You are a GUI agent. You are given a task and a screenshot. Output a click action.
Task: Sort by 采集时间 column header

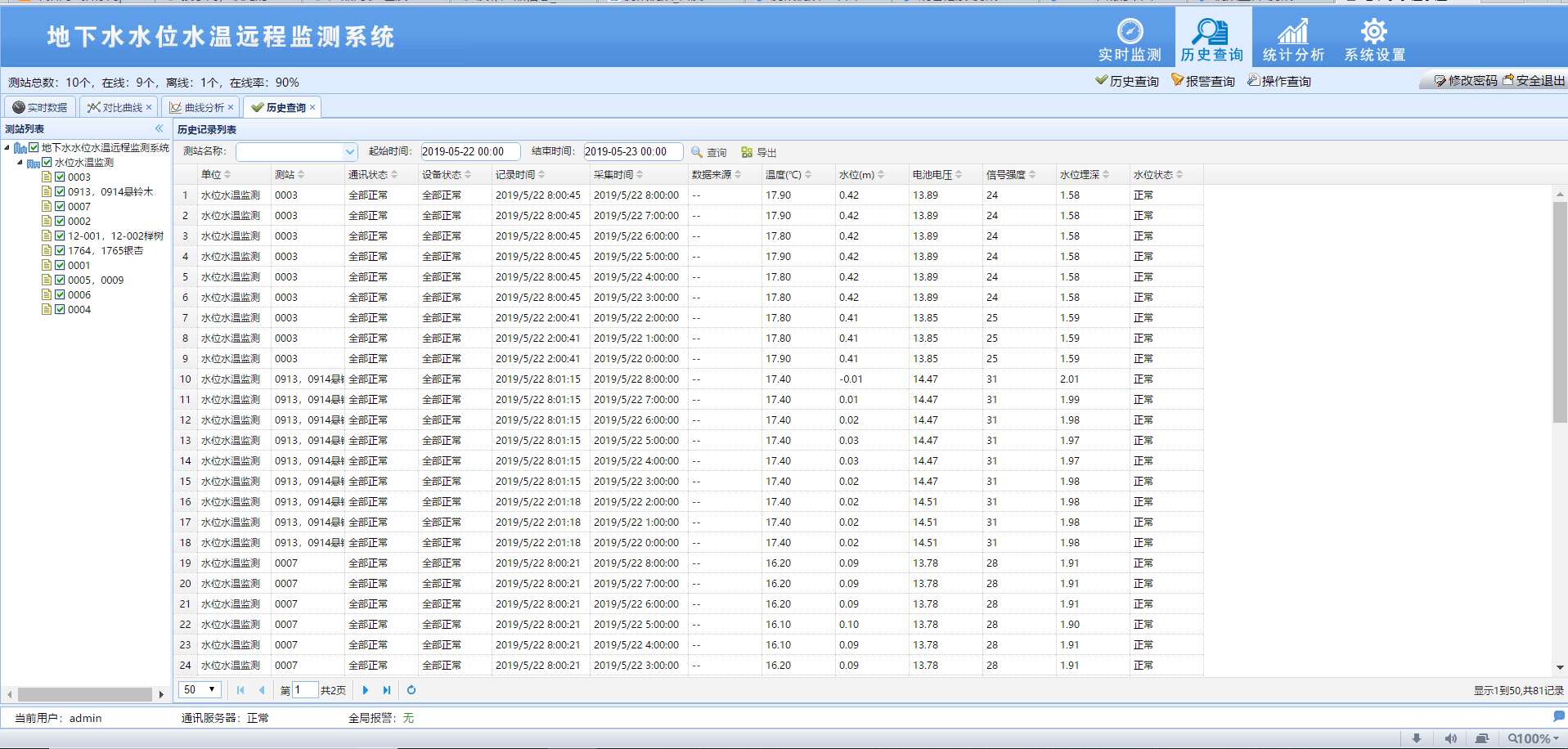point(618,174)
